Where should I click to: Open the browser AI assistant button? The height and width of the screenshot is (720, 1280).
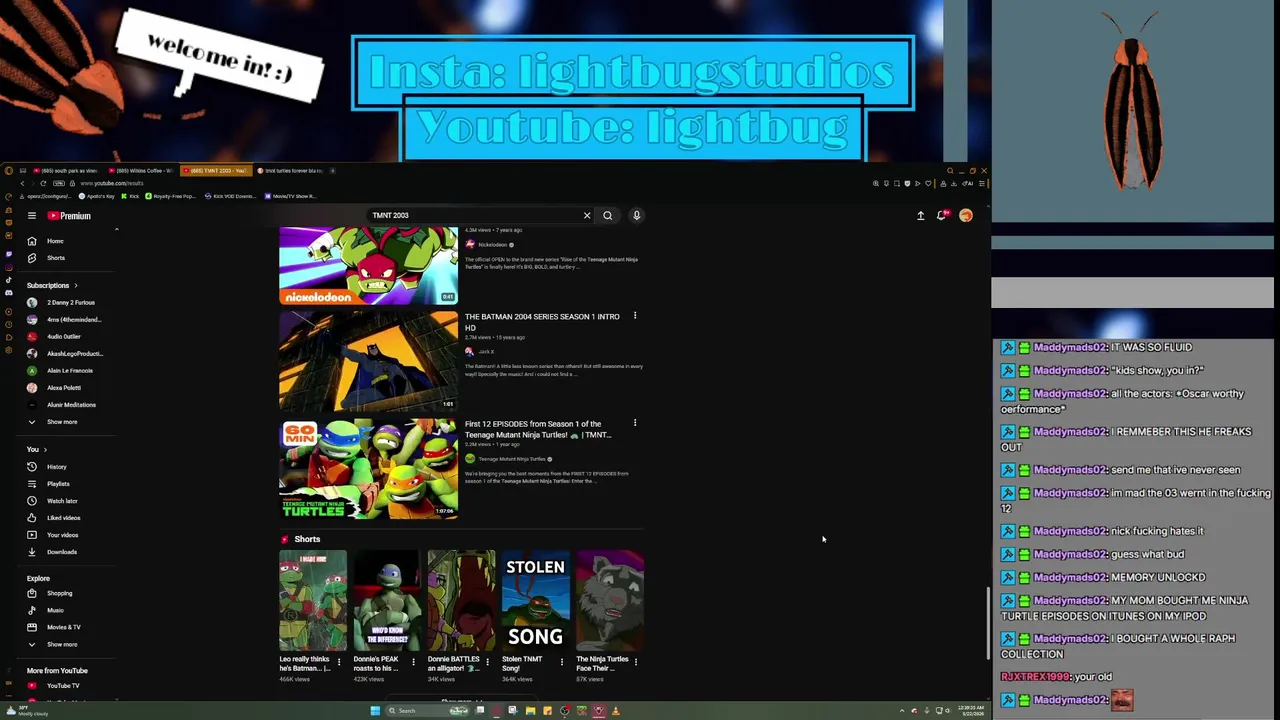[x=968, y=184]
